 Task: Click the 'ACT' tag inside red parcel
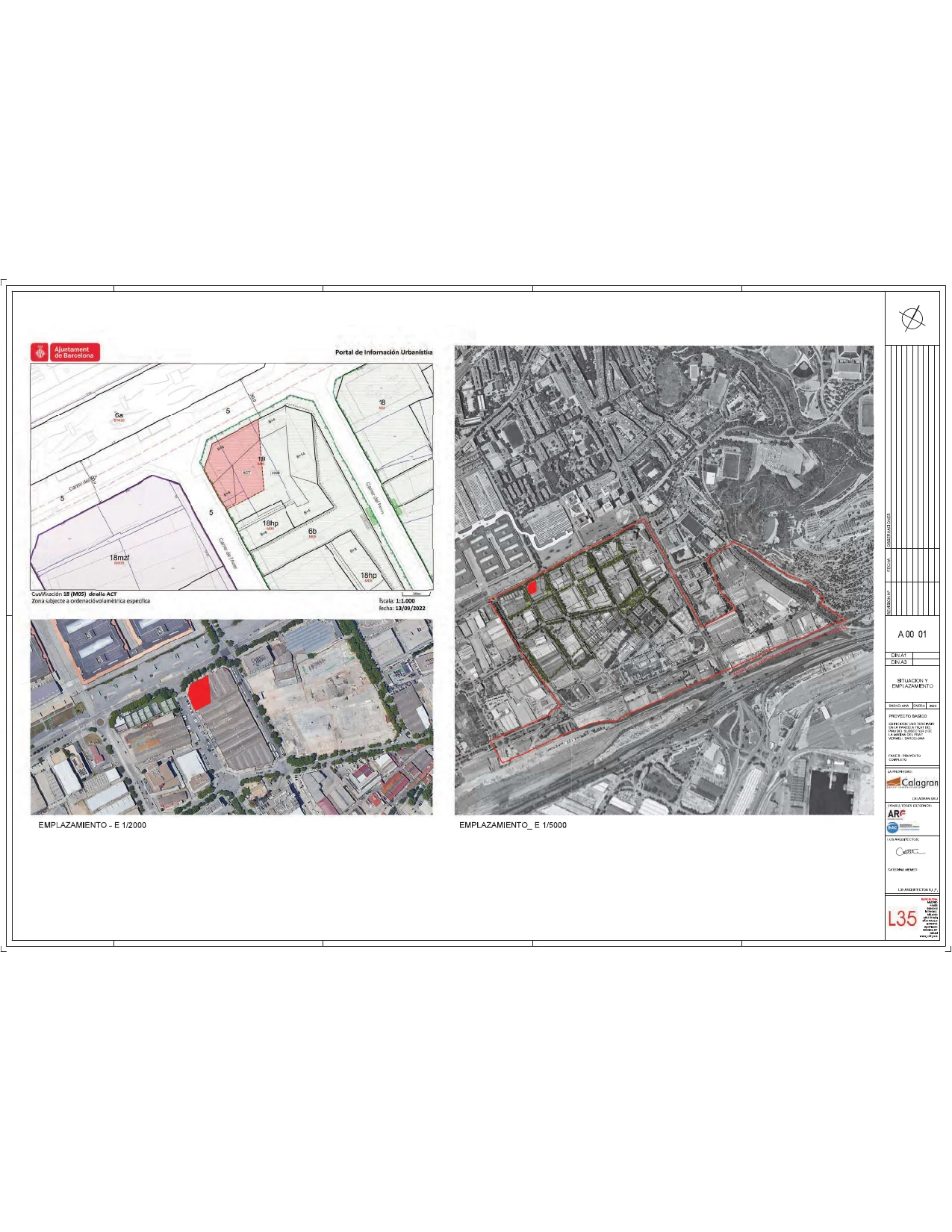pos(246,473)
